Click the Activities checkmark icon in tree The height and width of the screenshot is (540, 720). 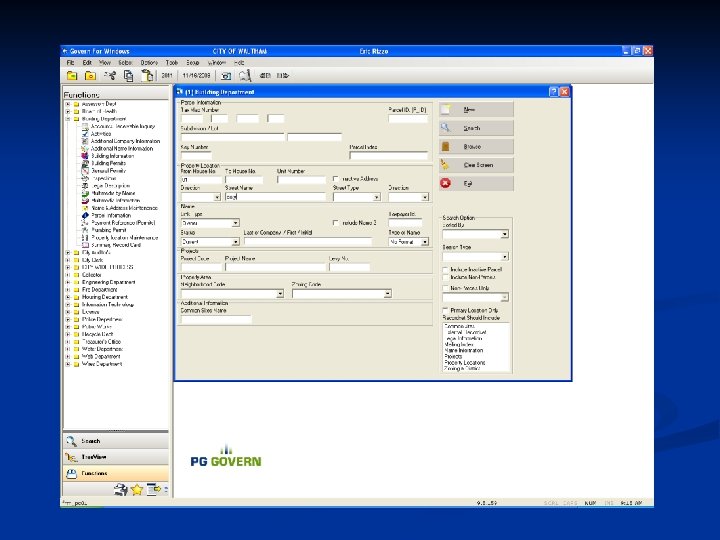(85, 134)
